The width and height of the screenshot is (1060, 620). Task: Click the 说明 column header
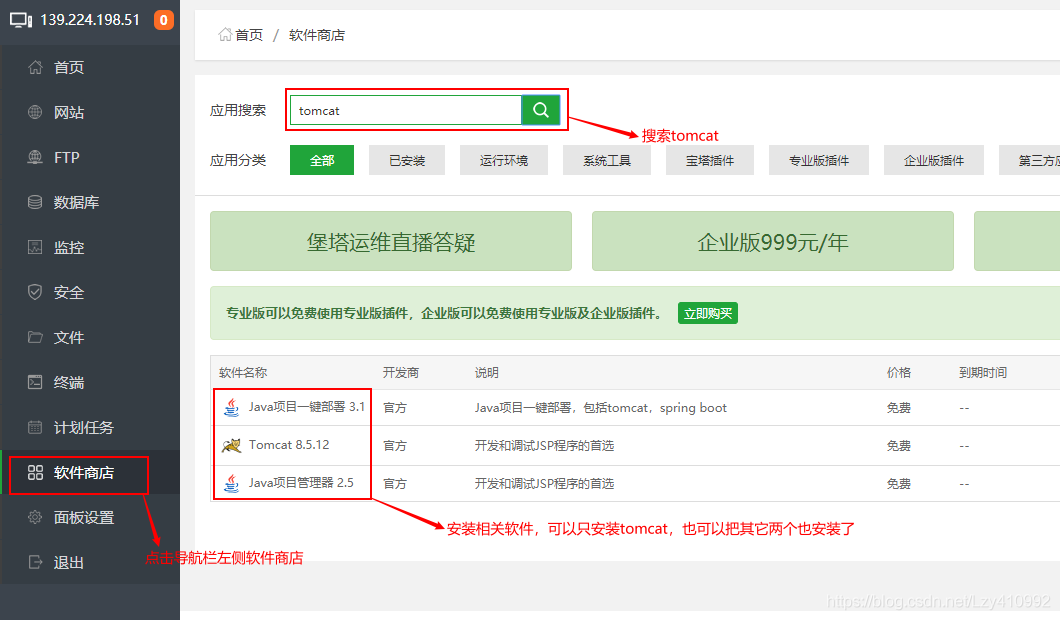487,373
